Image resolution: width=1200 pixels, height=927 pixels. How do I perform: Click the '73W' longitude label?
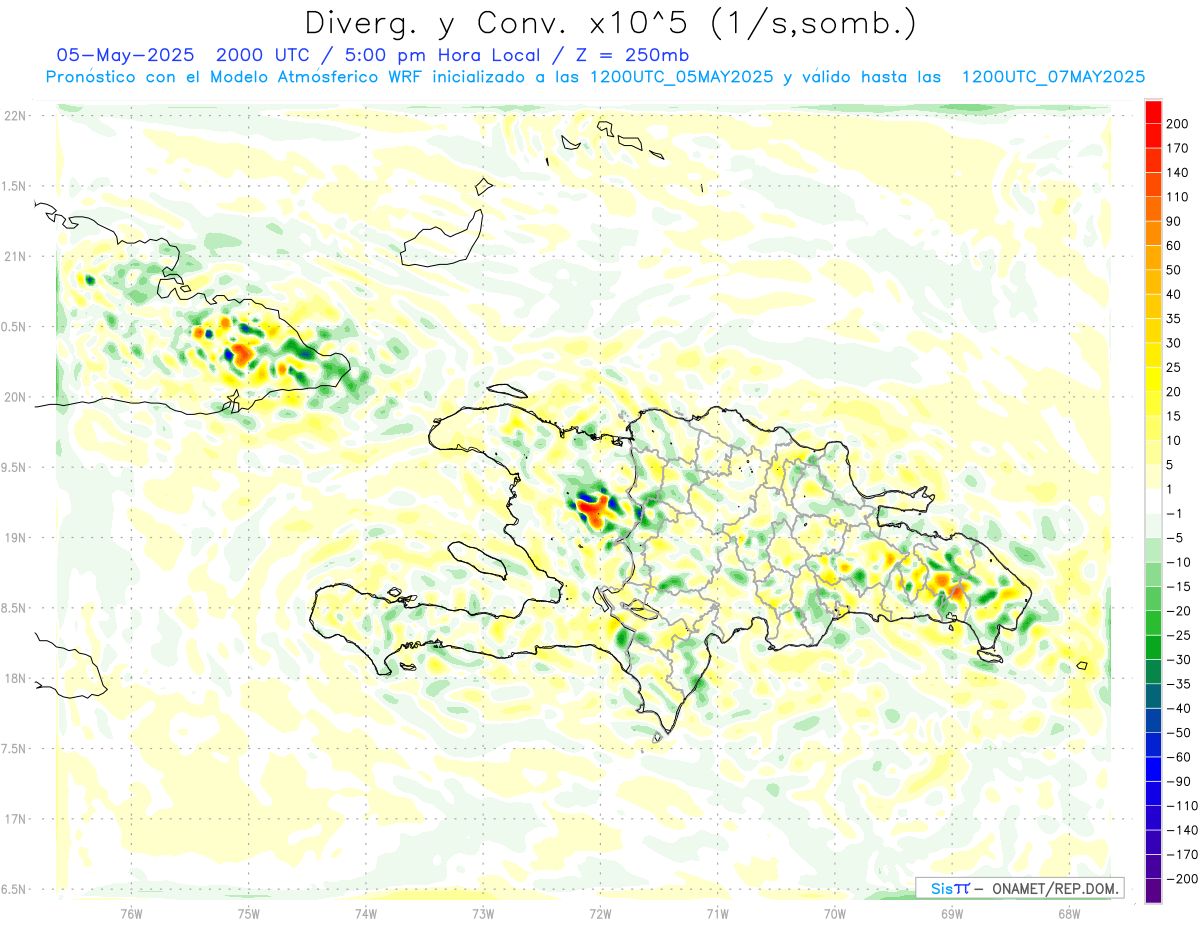coord(483,913)
